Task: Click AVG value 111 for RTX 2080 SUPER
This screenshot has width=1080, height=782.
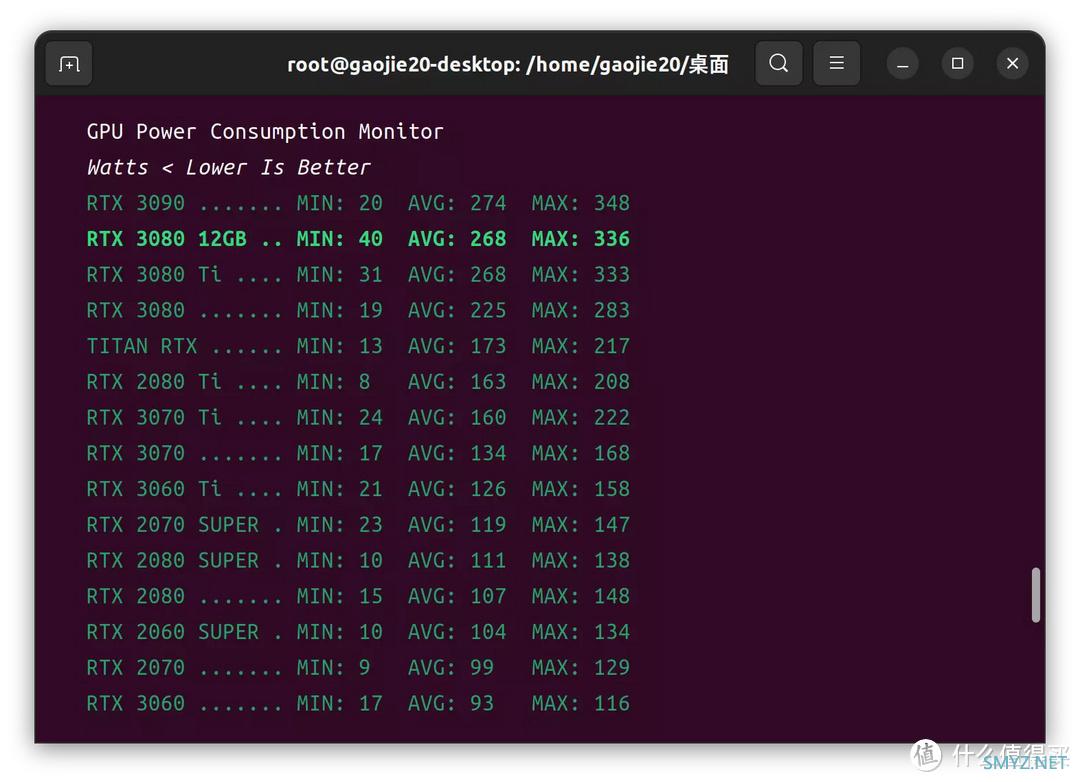Action: (488, 561)
